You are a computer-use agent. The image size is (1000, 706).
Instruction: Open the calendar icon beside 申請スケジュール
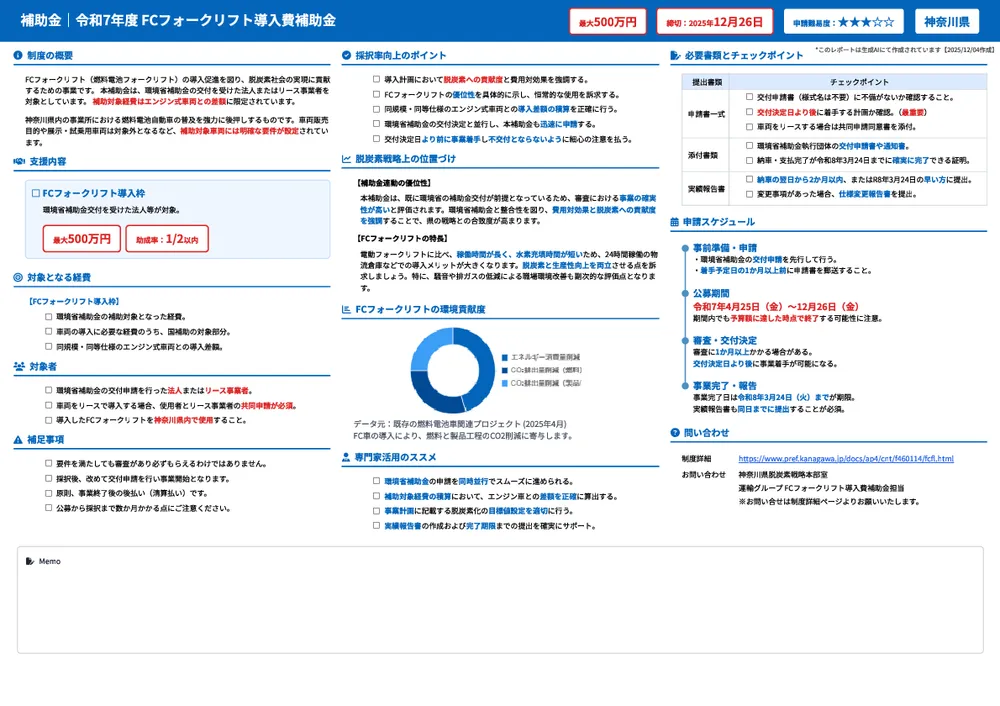tap(673, 220)
